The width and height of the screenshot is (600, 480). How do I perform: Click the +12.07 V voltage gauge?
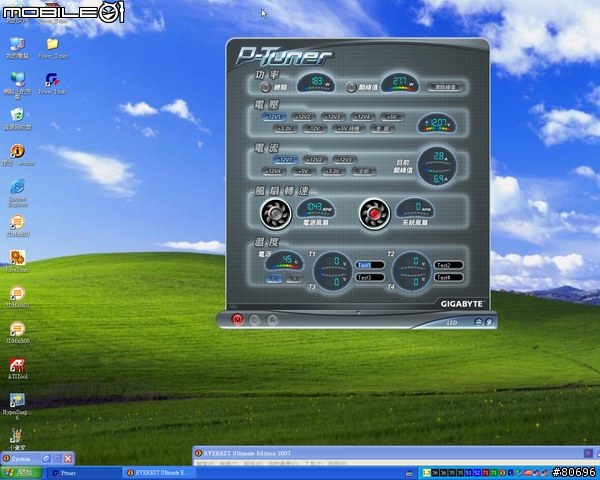click(437, 123)
